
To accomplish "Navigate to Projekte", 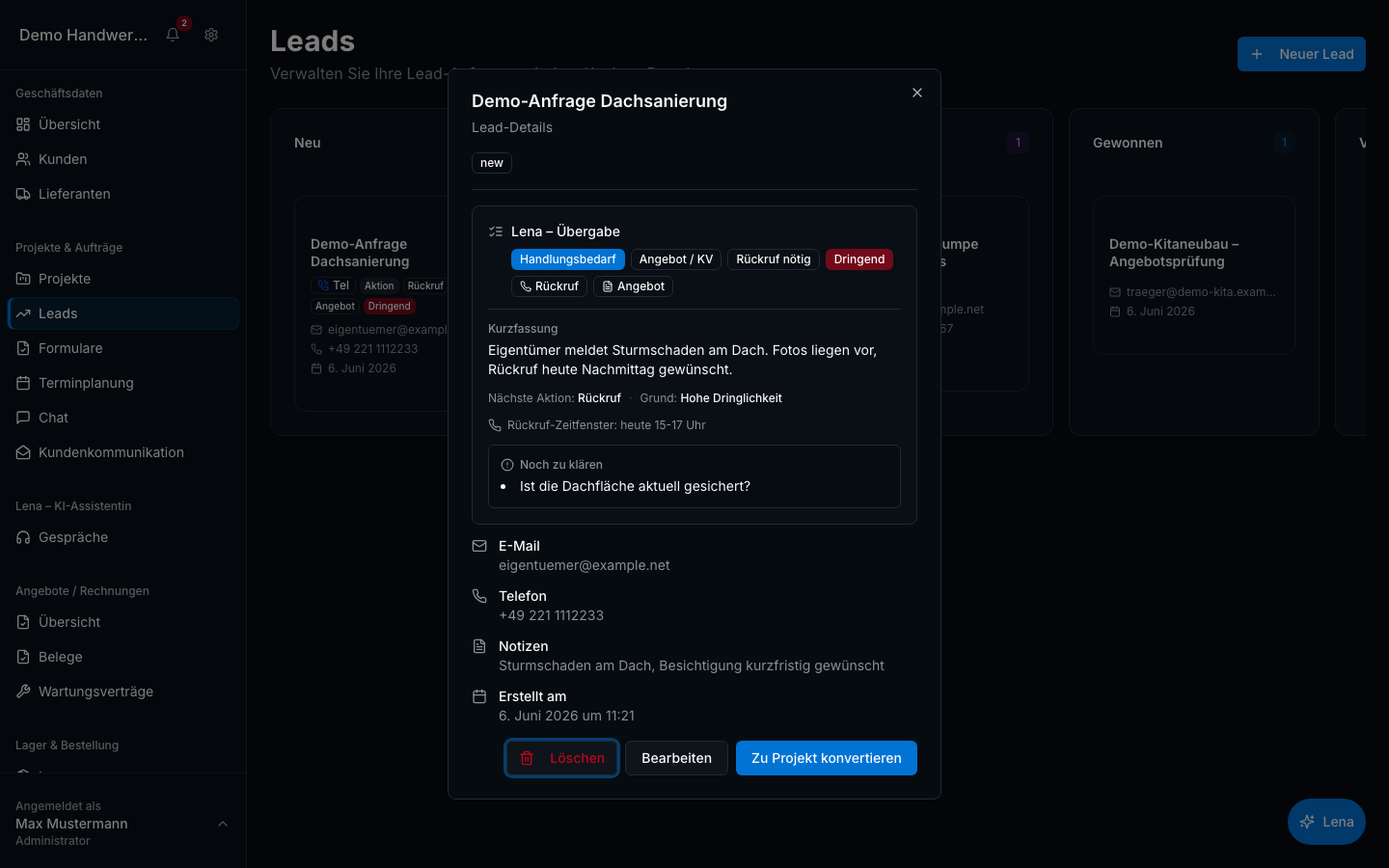I will tap(123, 279).
